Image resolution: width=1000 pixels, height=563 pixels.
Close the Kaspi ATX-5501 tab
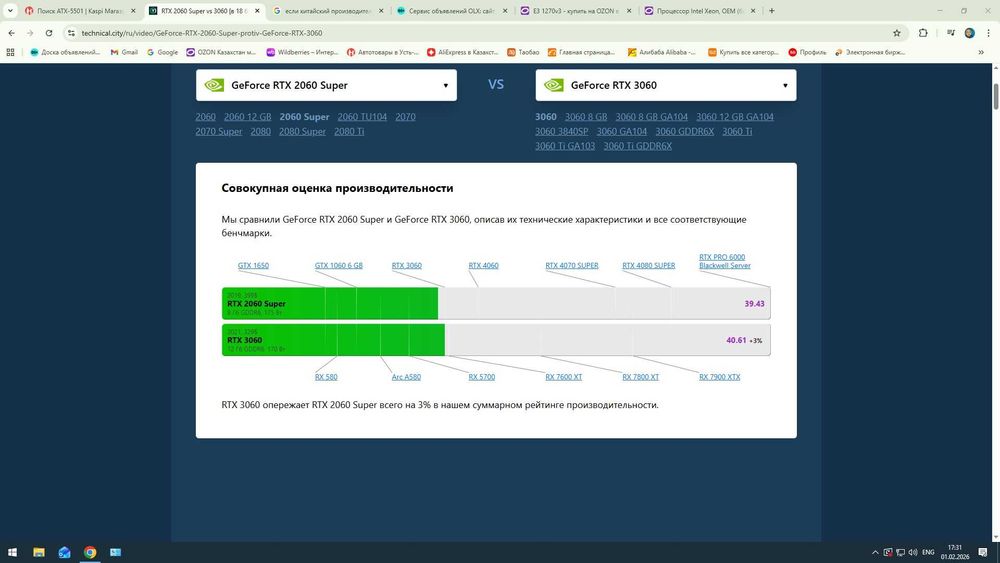(133, 11)
